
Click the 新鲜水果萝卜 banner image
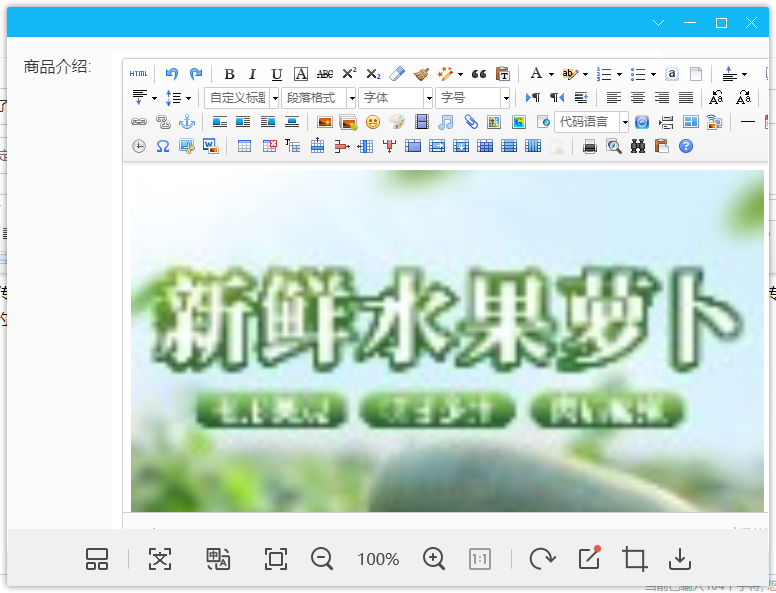pos(447,340)
